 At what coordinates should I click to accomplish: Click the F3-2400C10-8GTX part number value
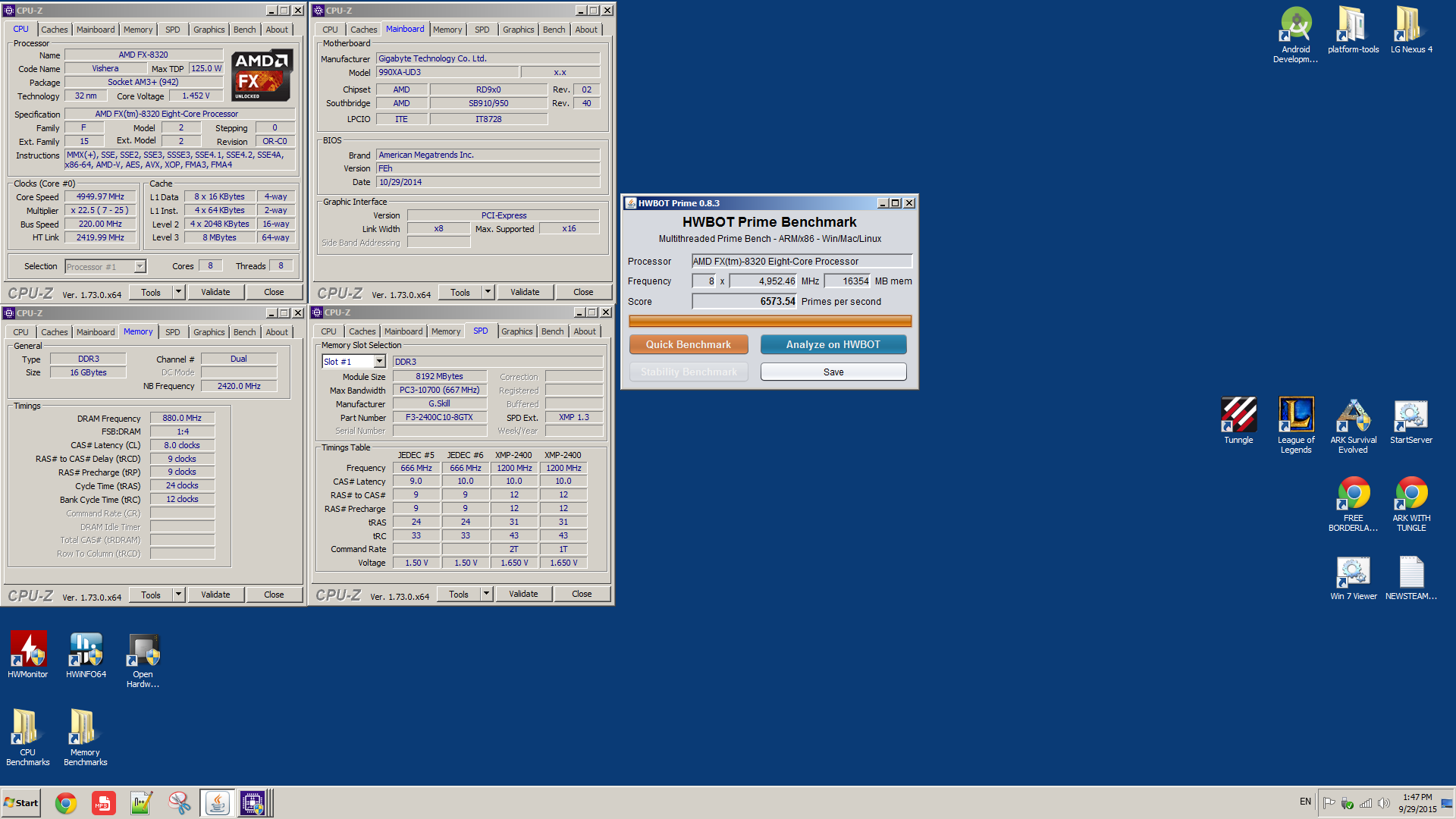(439, 417)
